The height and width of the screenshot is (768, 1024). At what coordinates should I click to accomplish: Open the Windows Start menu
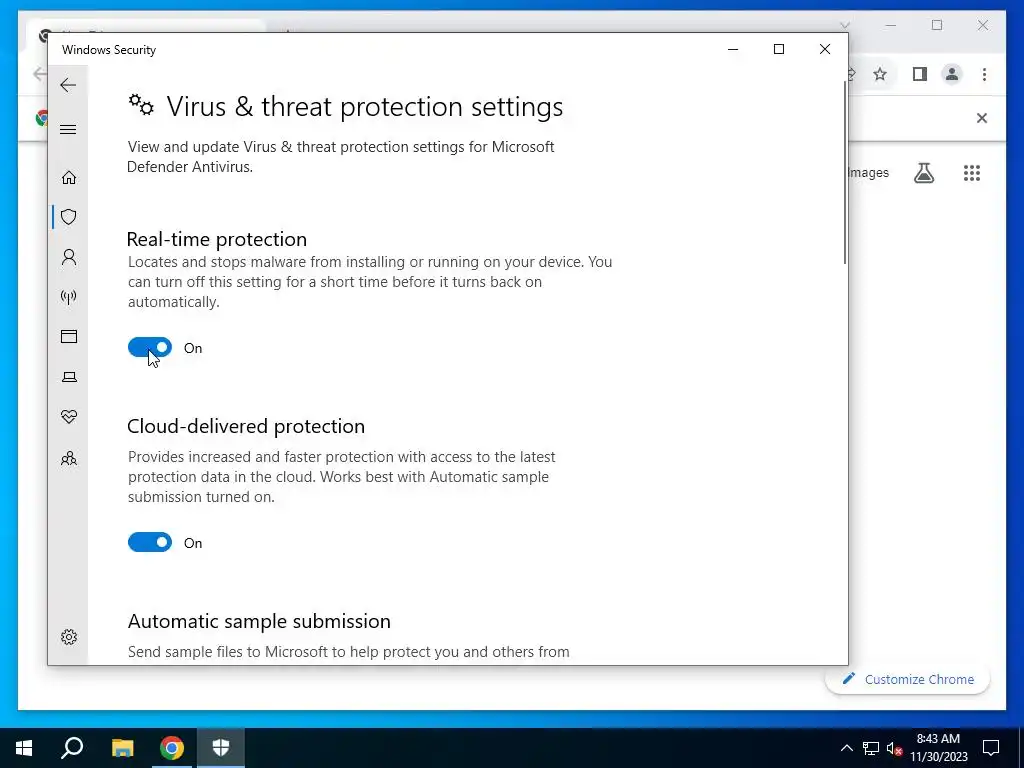click(x=24, y=748)
